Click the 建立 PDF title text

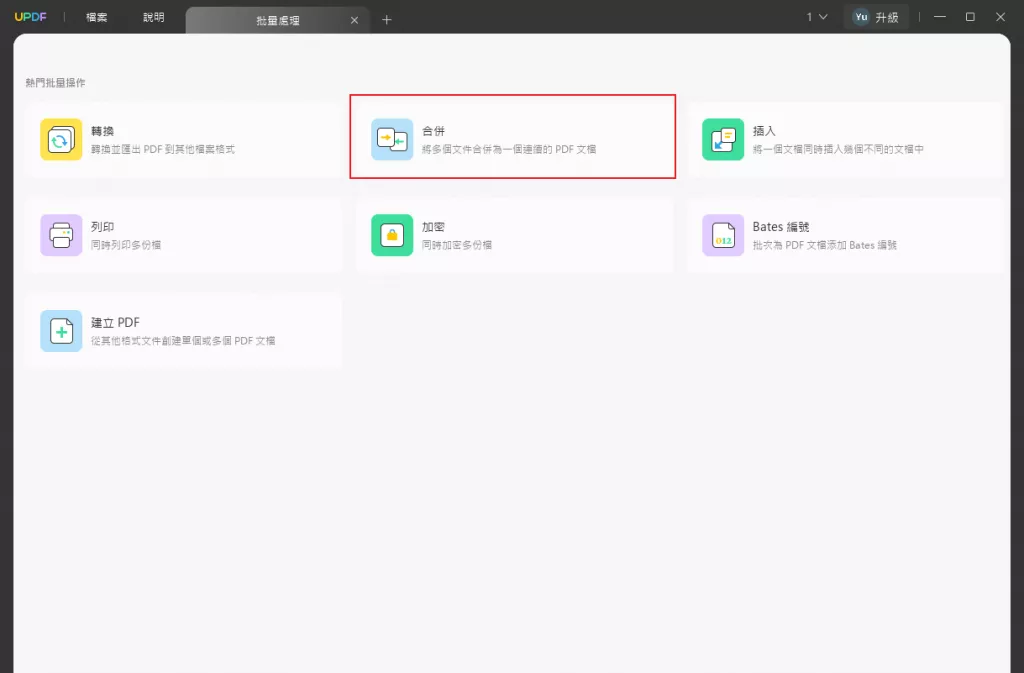(115, 322)
